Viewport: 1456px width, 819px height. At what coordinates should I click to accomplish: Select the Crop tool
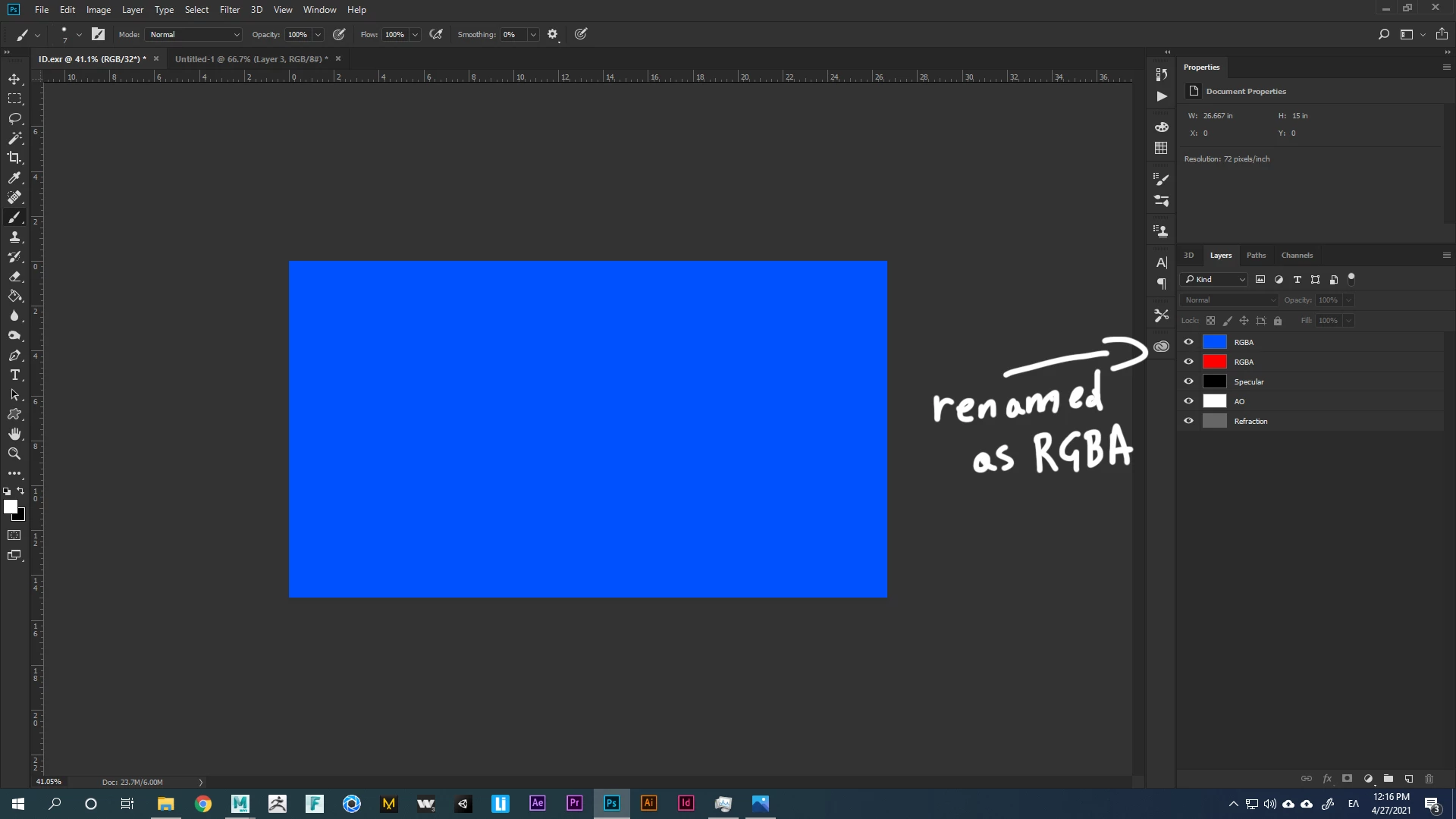click(14, 158)
